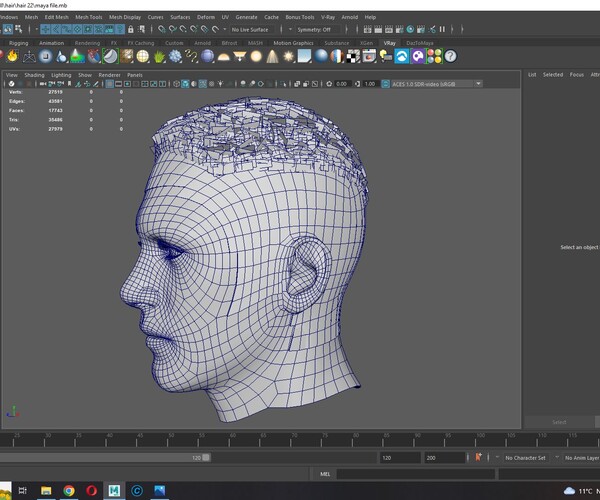600x500 pixels.
Task: Click the Select button at panel bottom
Action: [559, 422]
